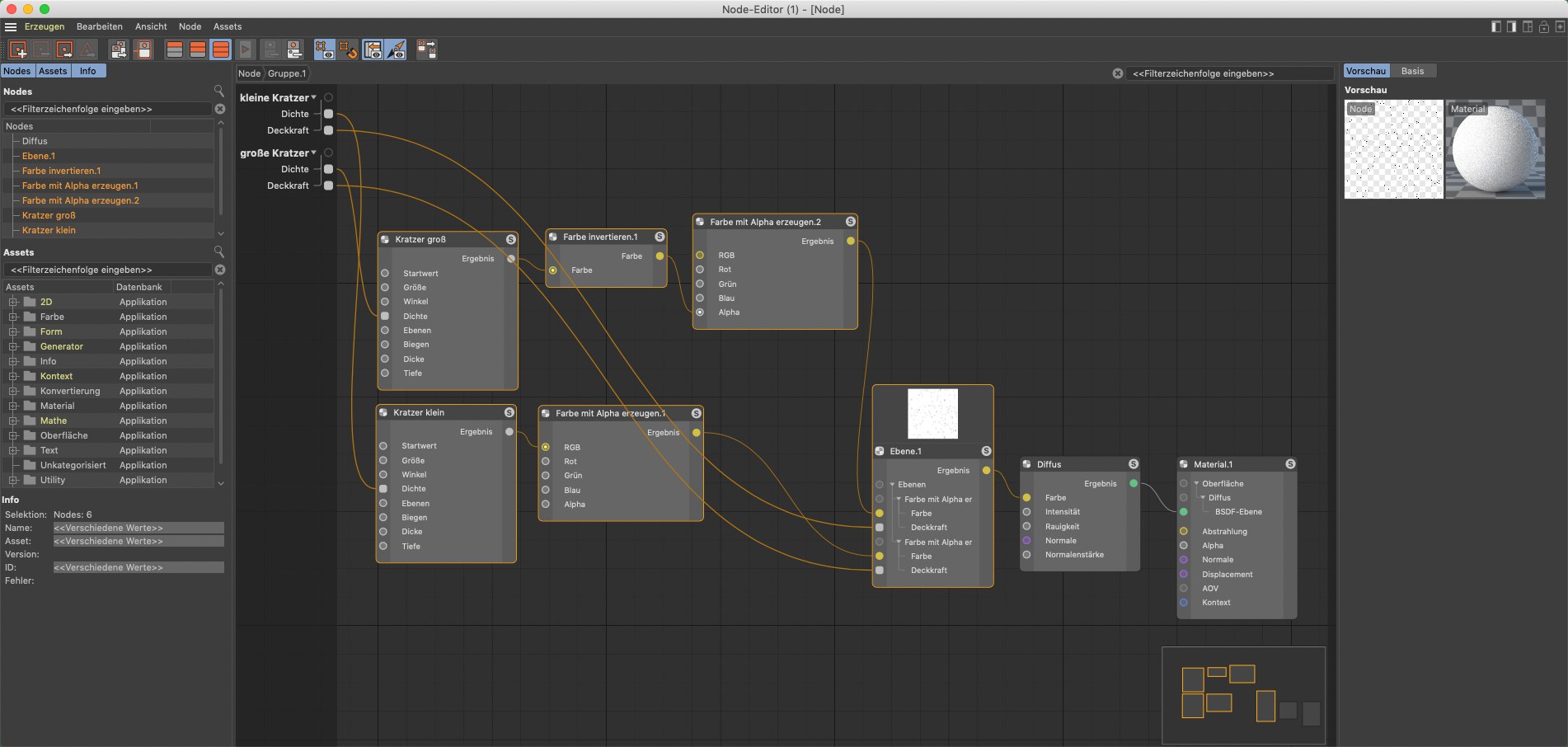Screen dimensions: 1568x747
Task: Collapse the kleine Kratzer input group
Action: [313, 97]
